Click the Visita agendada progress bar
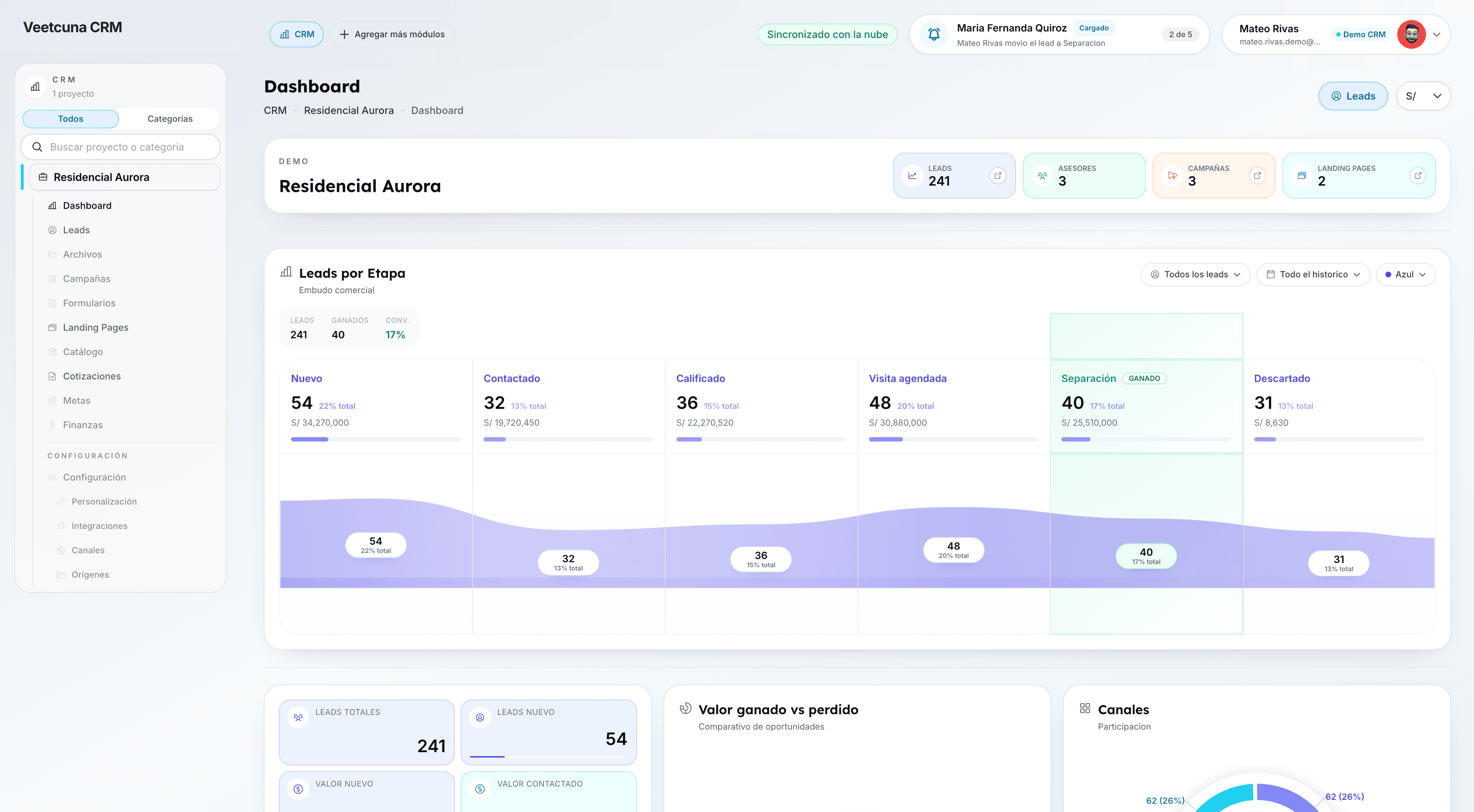The height and width of the screenshot is (812, 1474). 953,439
